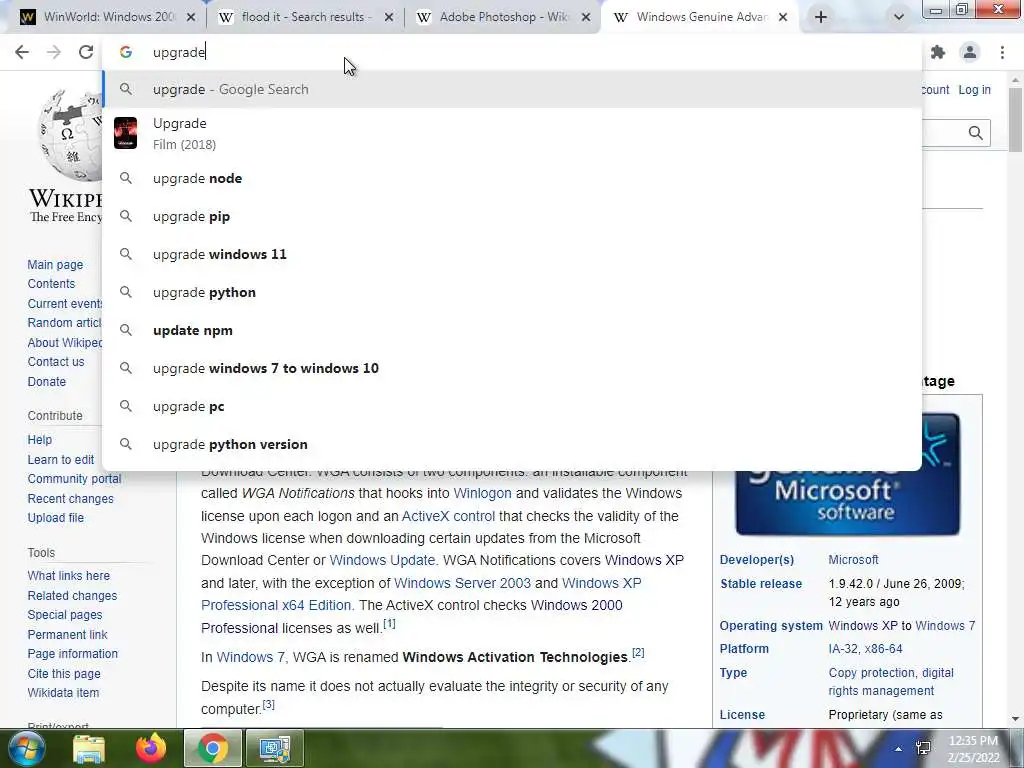This screenshot has width=1024, height=768.
Task: Click the Upgrade film poster thumbnail
Action: pyautogui.click(x=125, y=133)
